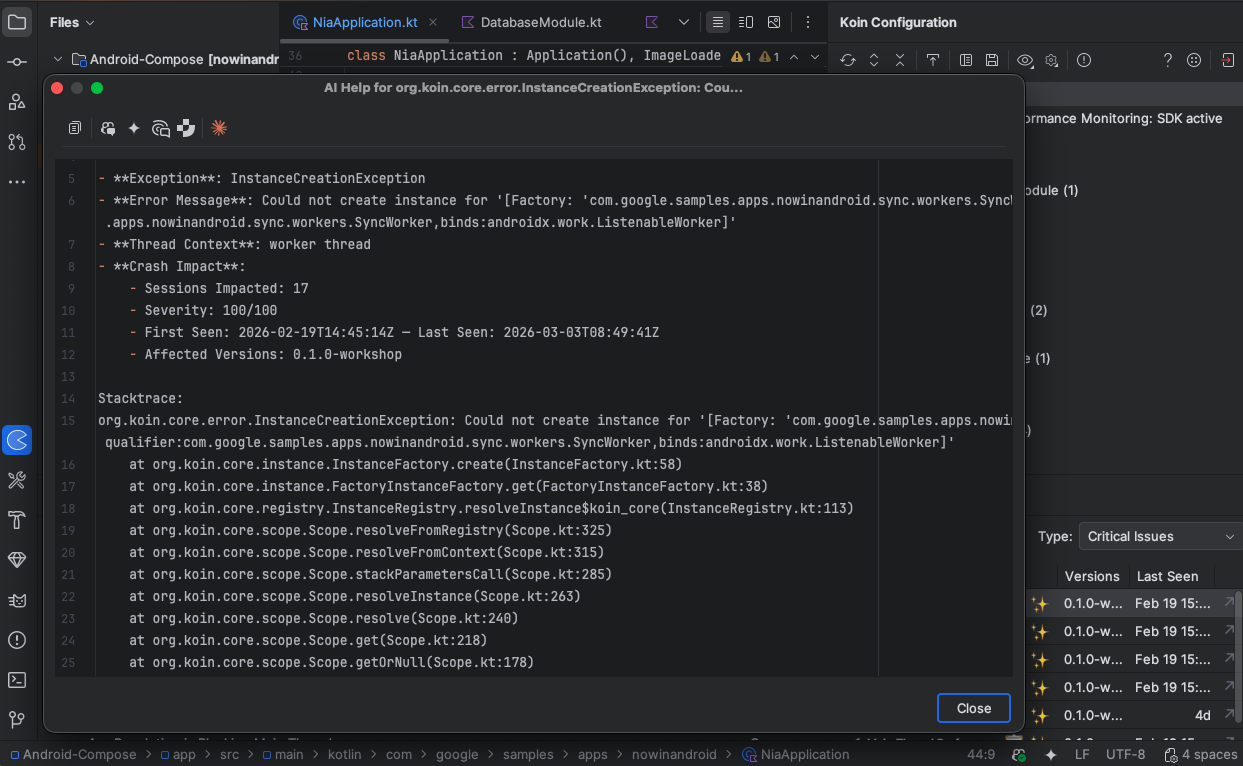
Task: Switch to the DatabaseModule.kt tab
Action: point(541,22)
